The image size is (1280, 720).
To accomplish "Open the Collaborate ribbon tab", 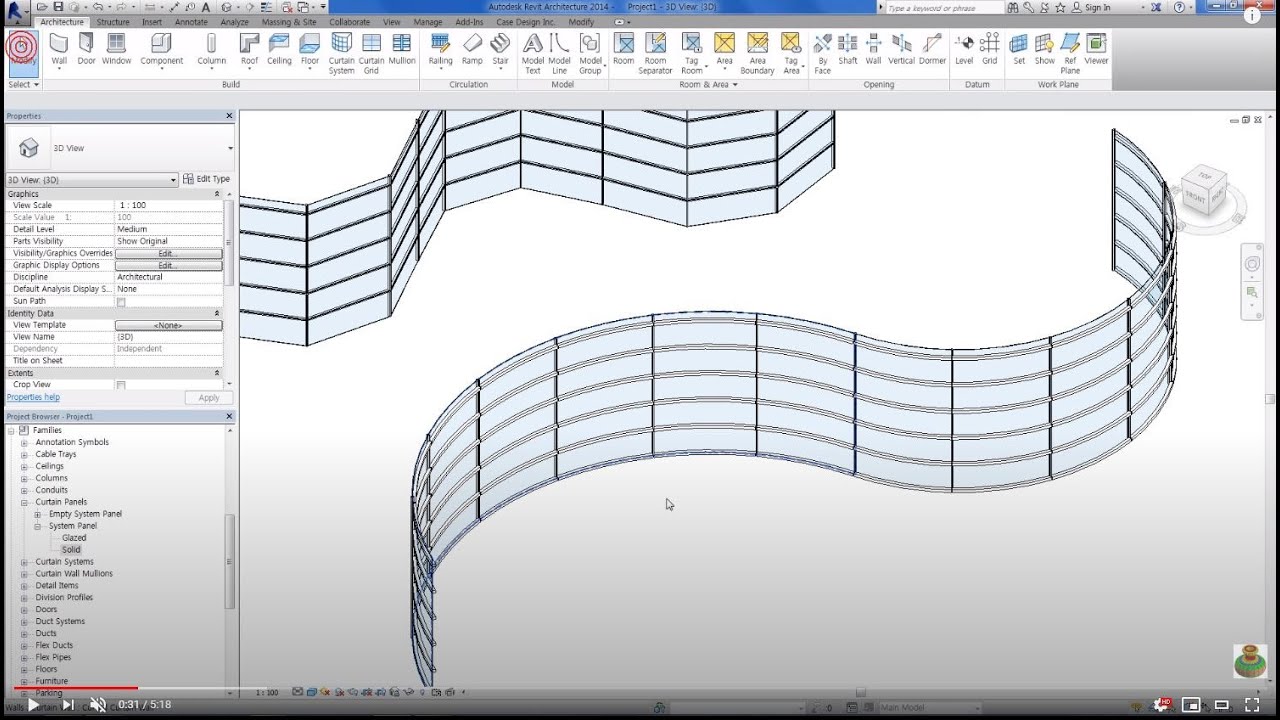I will pyautogui.click(x=350, y=22).
